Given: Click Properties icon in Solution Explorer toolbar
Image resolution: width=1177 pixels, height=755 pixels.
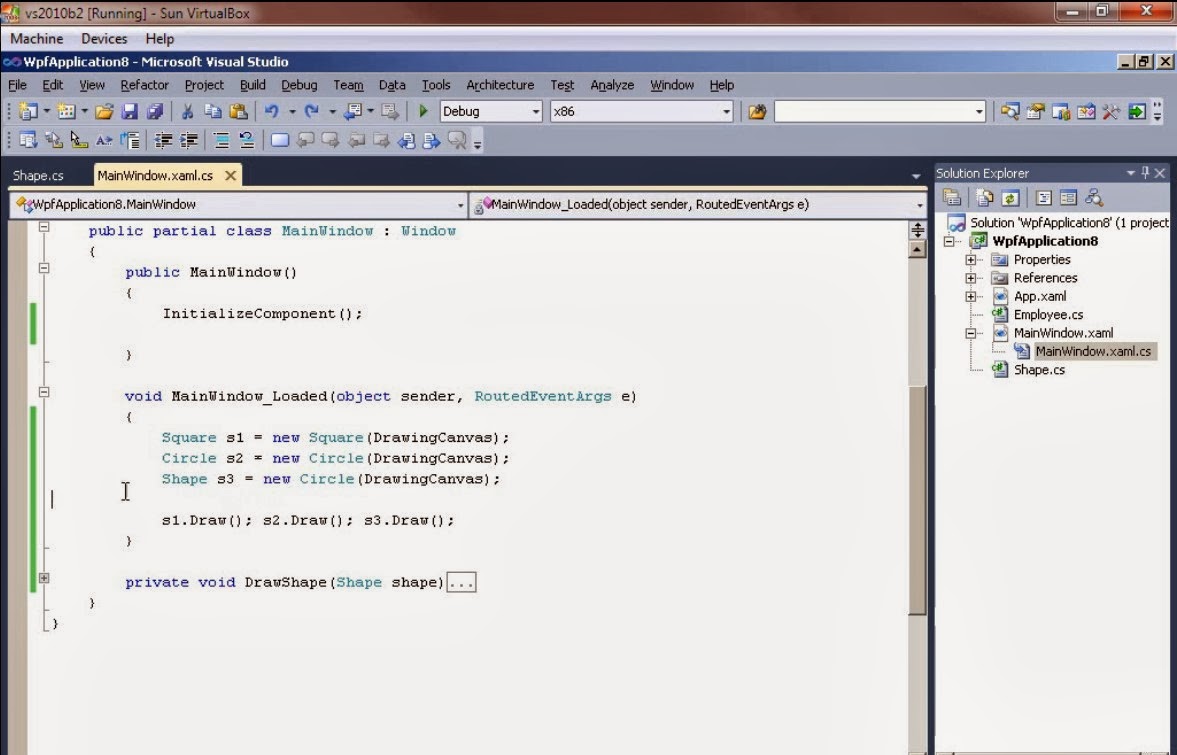Looking at the screenshot, I should point(952,198).
